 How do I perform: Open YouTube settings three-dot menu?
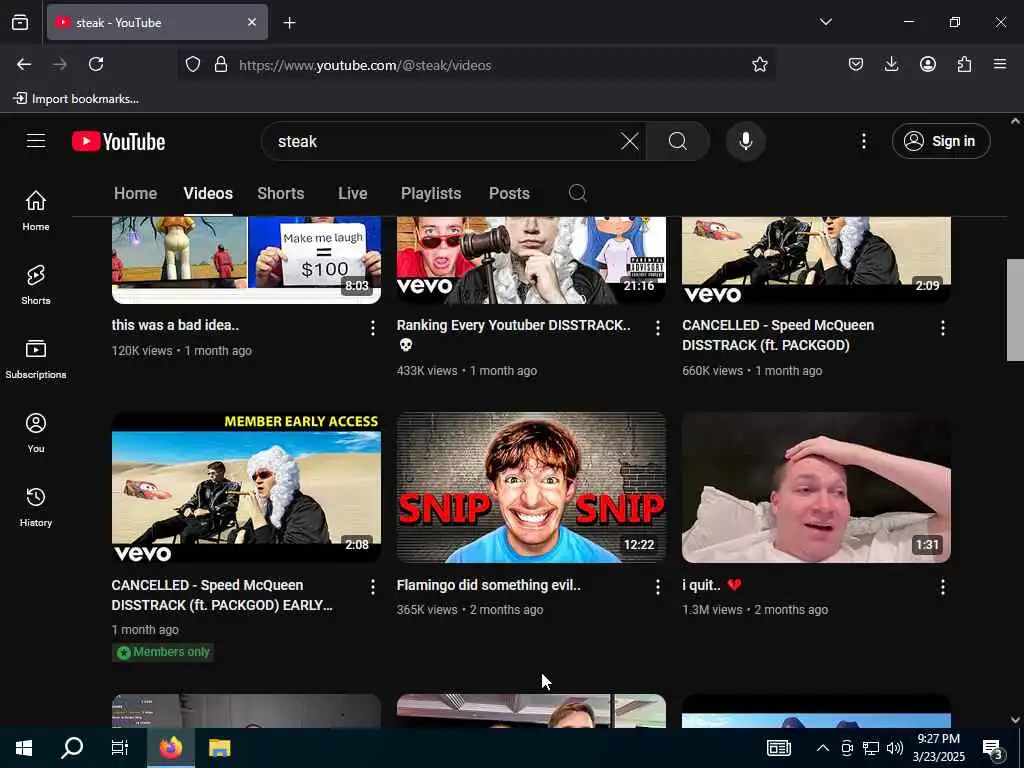863,141
